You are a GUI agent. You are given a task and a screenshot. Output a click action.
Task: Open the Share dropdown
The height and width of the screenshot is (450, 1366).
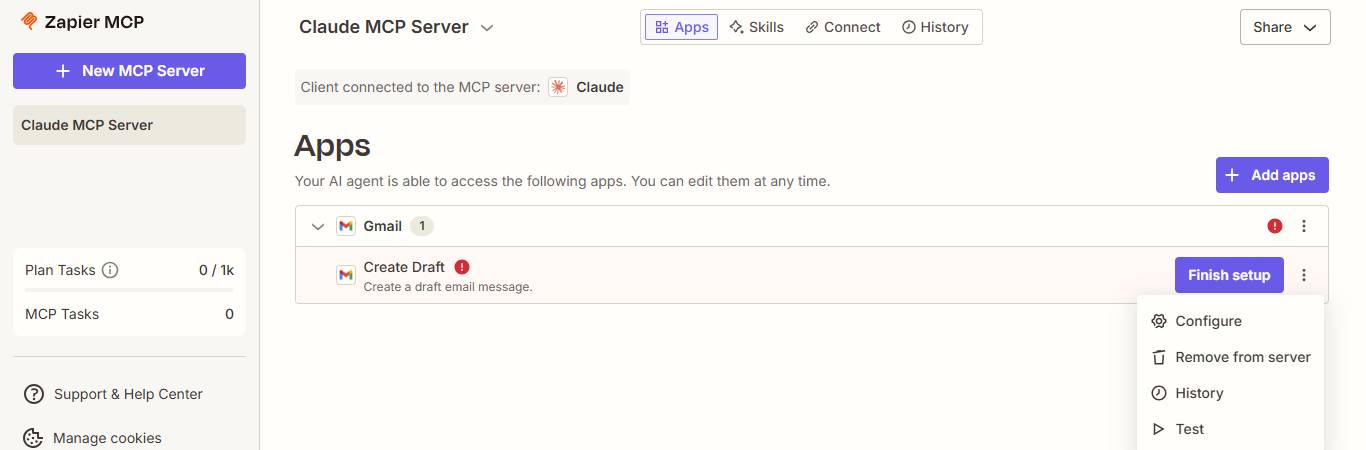coord(1285,27)
